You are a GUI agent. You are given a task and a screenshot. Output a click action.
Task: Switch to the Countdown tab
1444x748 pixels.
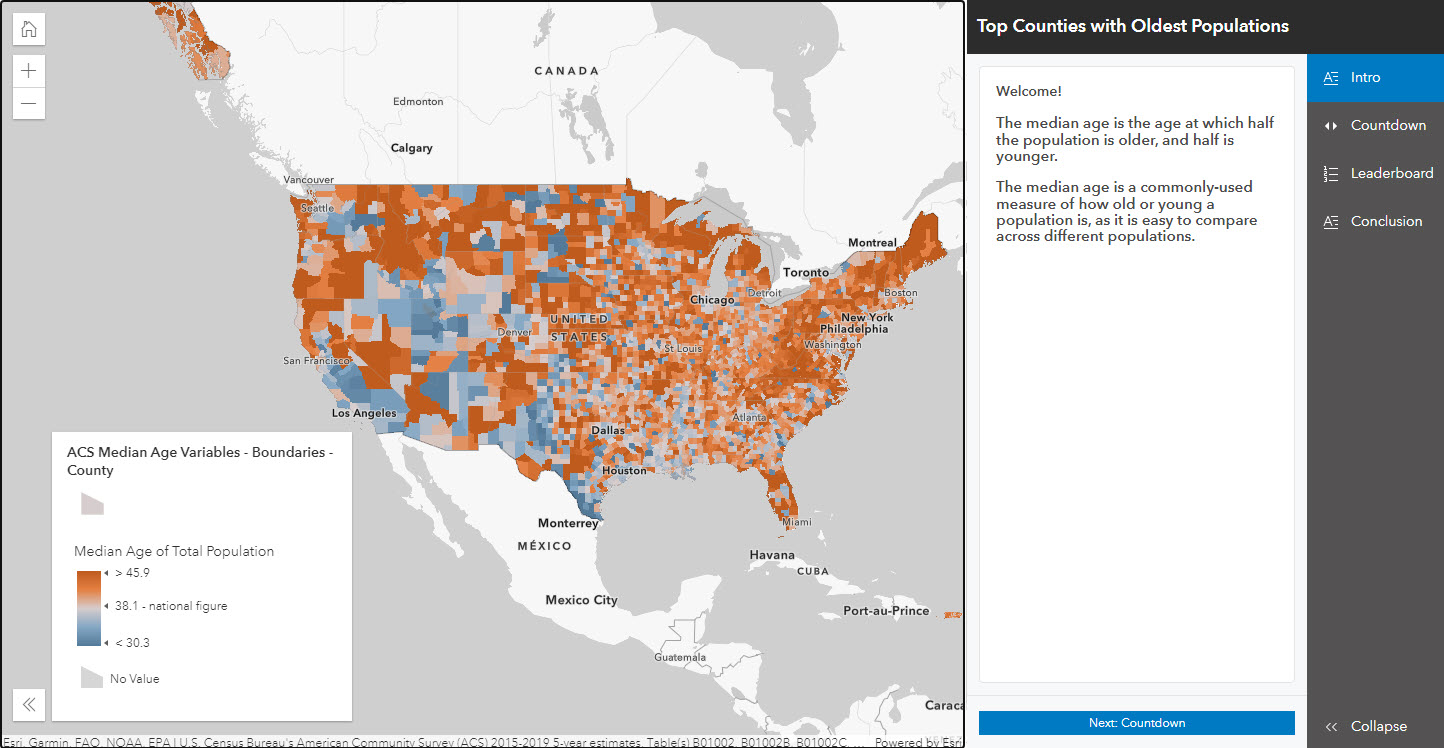[x=1388, y=126]
